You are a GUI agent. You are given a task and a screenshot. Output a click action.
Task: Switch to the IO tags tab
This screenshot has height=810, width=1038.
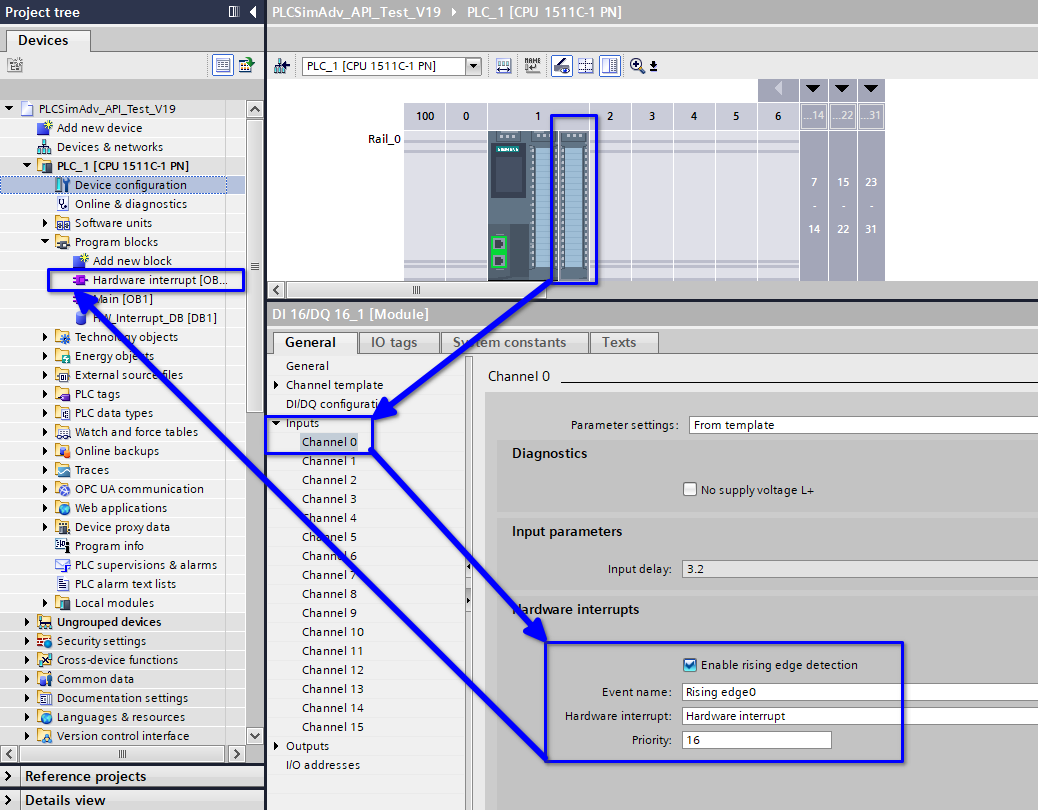(x=393, y=342)
